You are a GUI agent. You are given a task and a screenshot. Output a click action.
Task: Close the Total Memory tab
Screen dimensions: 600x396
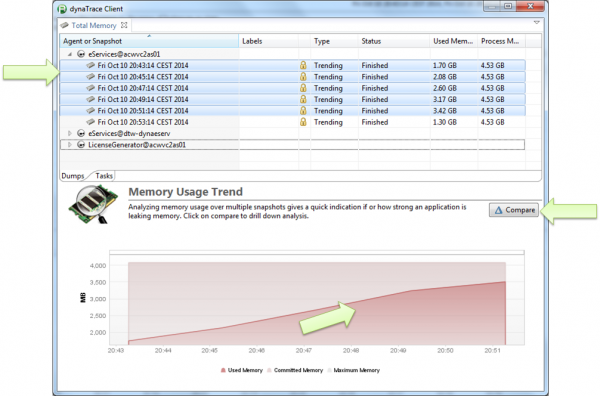click(x=124, y=25)
